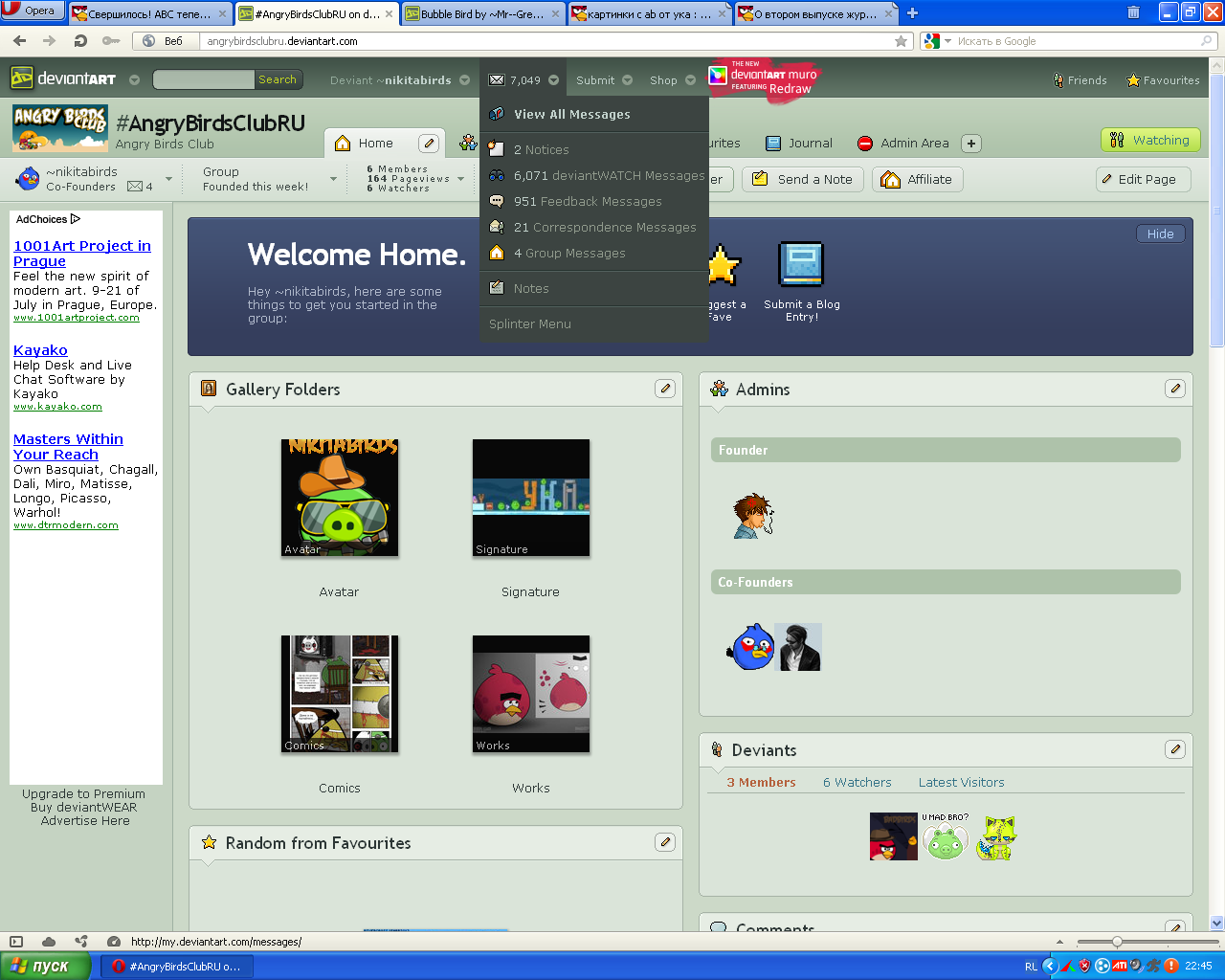
Task: Select View All Messages menu item
Action: (x=594, y=114)
